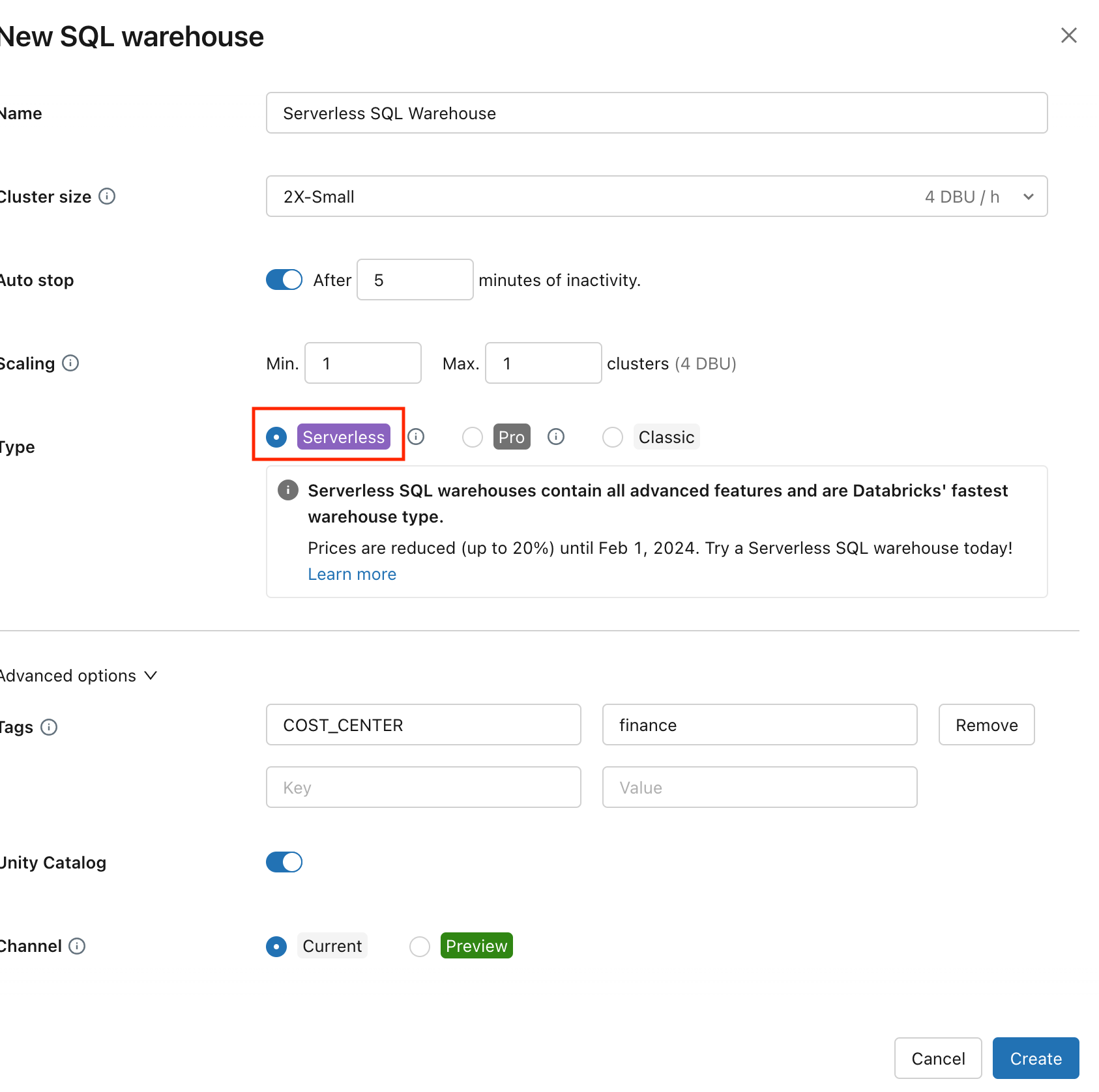The height and width of the screenshot is (1092, 1099).
Task: Open the Tags info tooltip
Action: (x=49, y=727)
